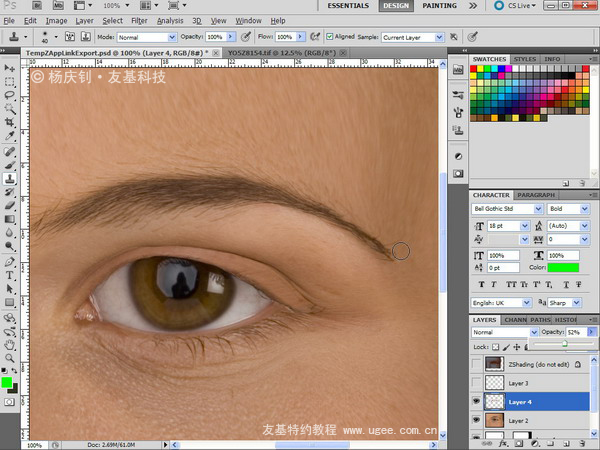Launch Mini Bridge from application bar
600x450 pixels.
(58, 5)
